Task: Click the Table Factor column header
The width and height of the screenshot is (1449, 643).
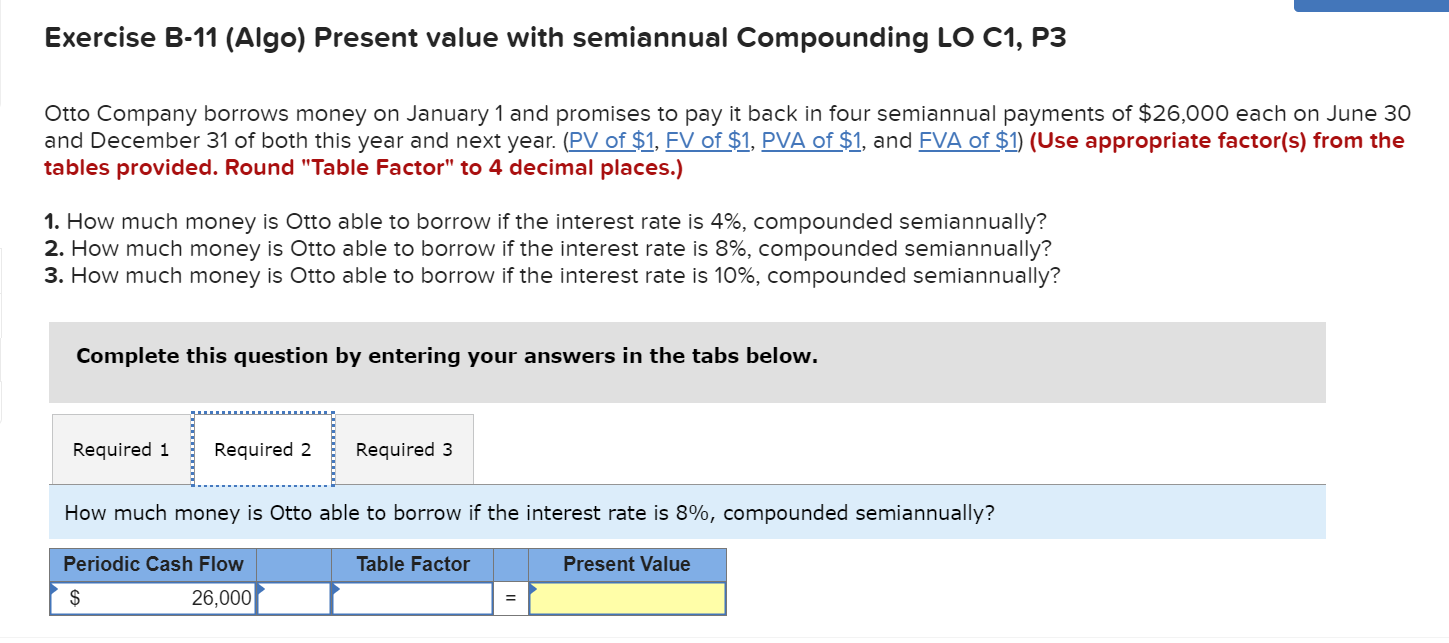Action: tap(411, 564)
